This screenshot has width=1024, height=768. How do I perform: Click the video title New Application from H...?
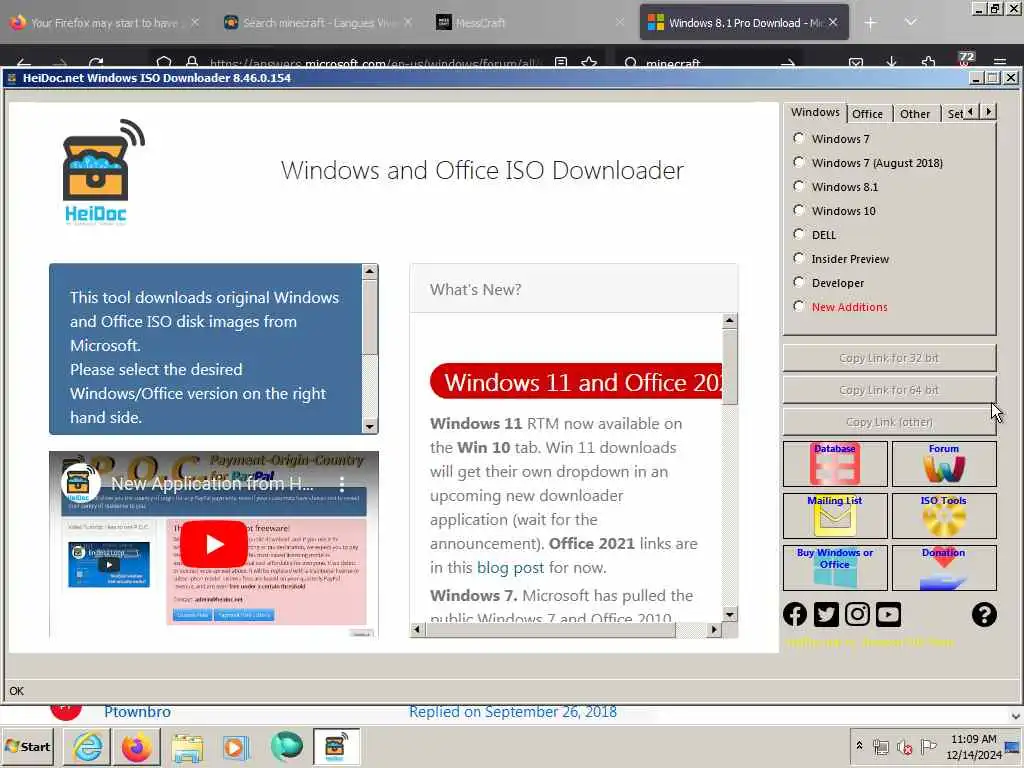(x=212, y=484)
